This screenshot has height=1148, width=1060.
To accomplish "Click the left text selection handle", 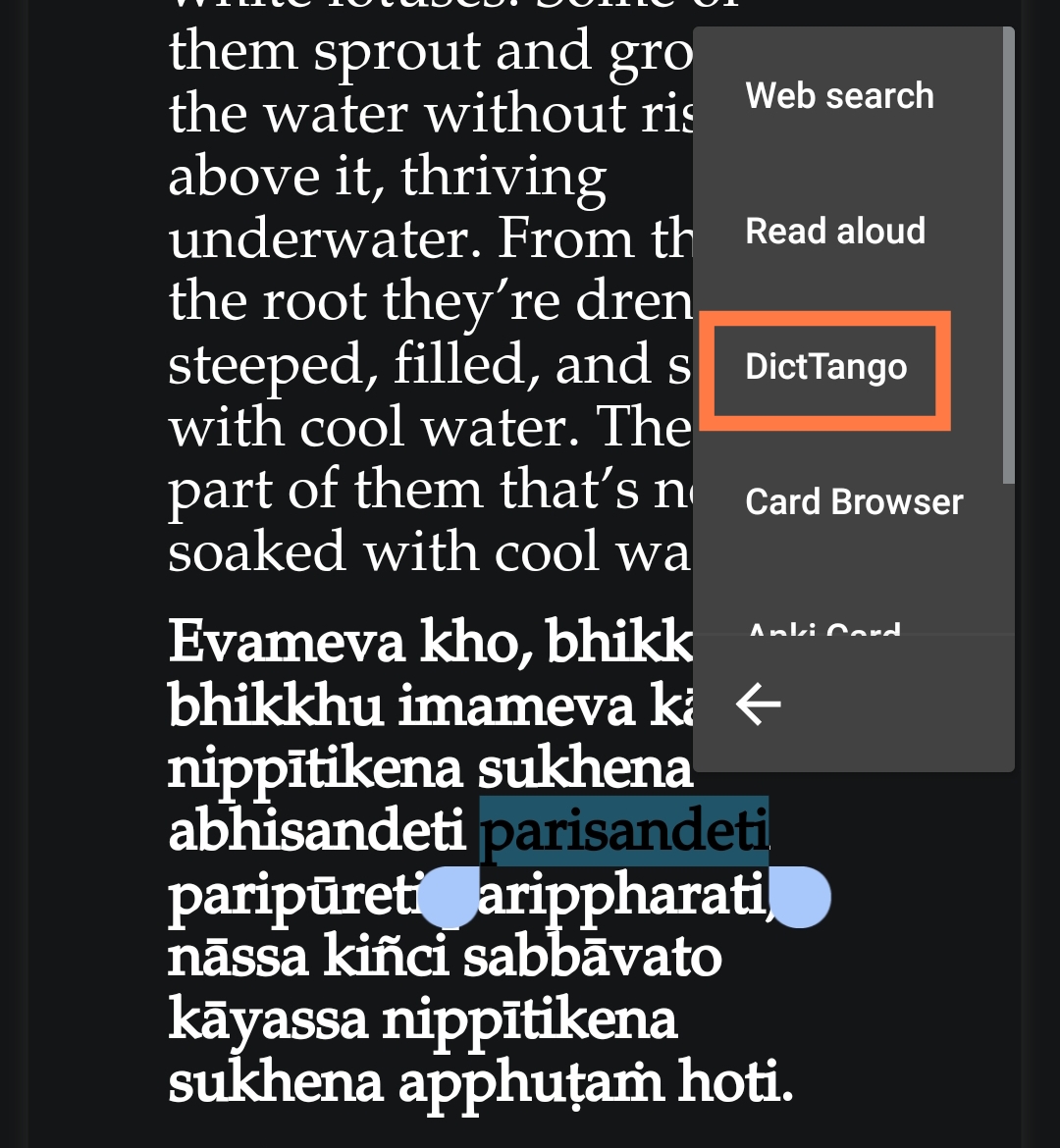I will tap(449, 898).
